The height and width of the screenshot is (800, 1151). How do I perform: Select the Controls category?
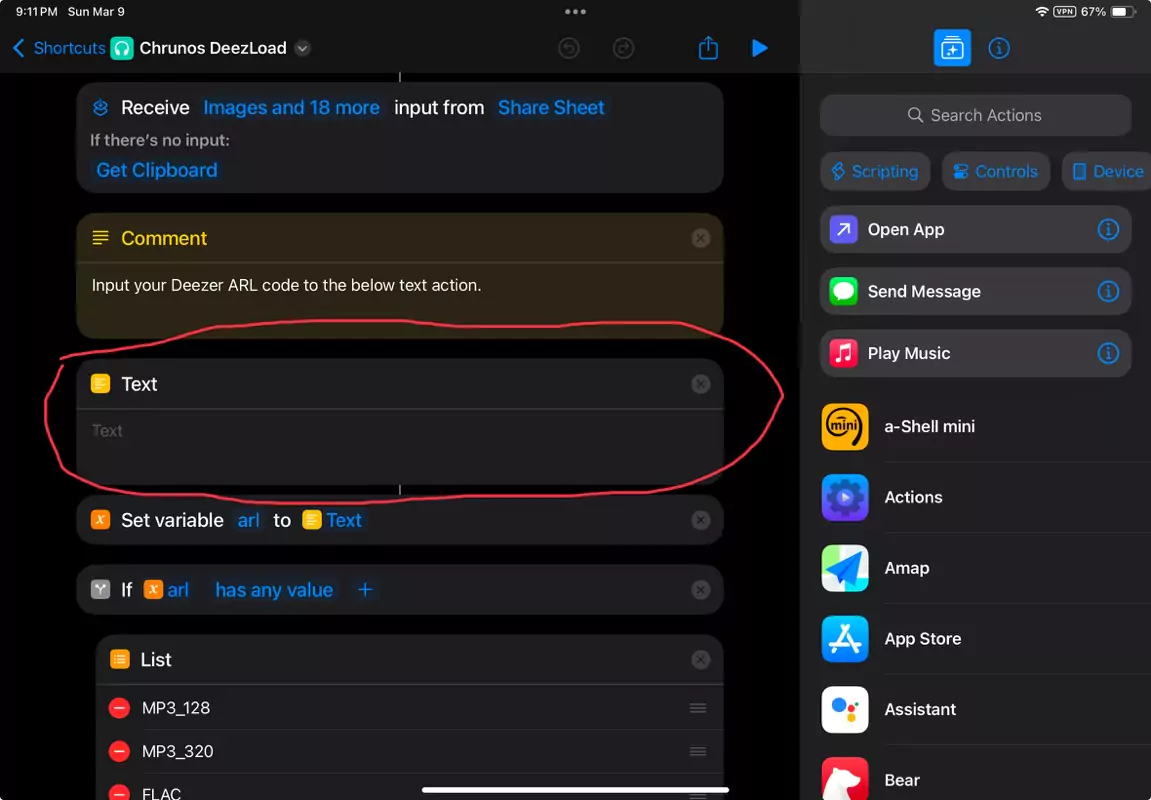[995, 171]
